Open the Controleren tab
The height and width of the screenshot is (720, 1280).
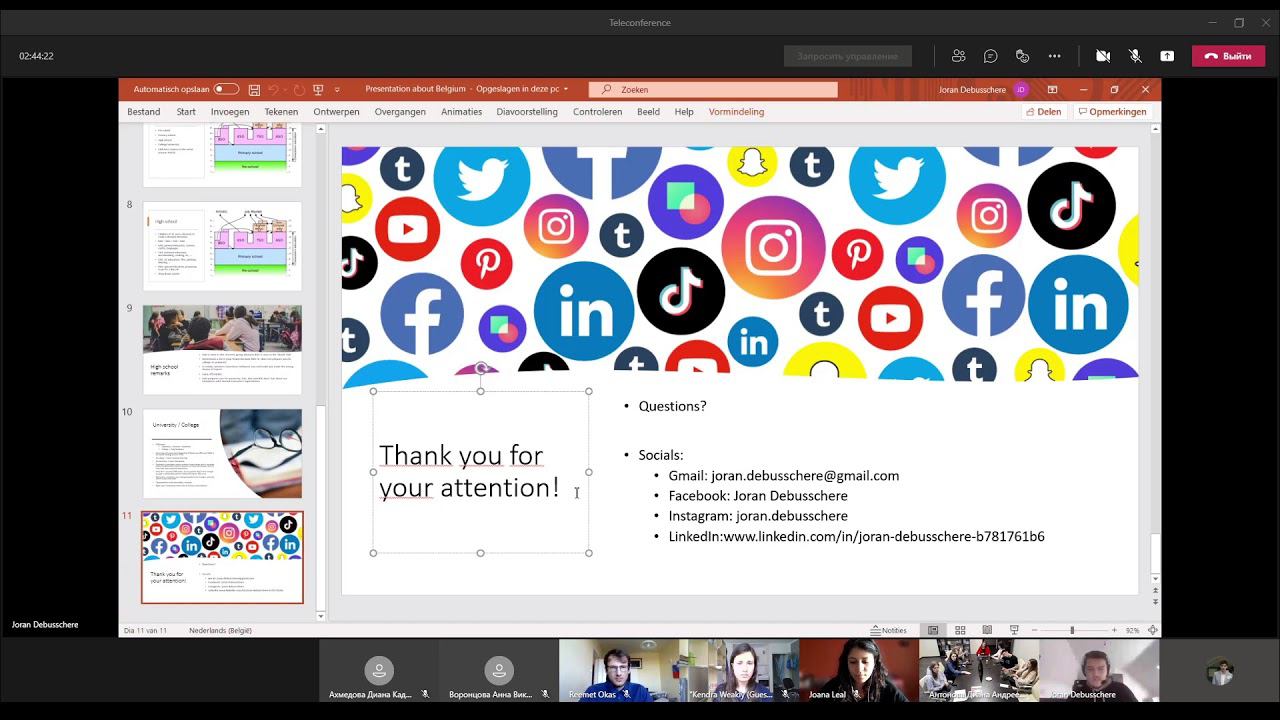click(x=598, y=112)
